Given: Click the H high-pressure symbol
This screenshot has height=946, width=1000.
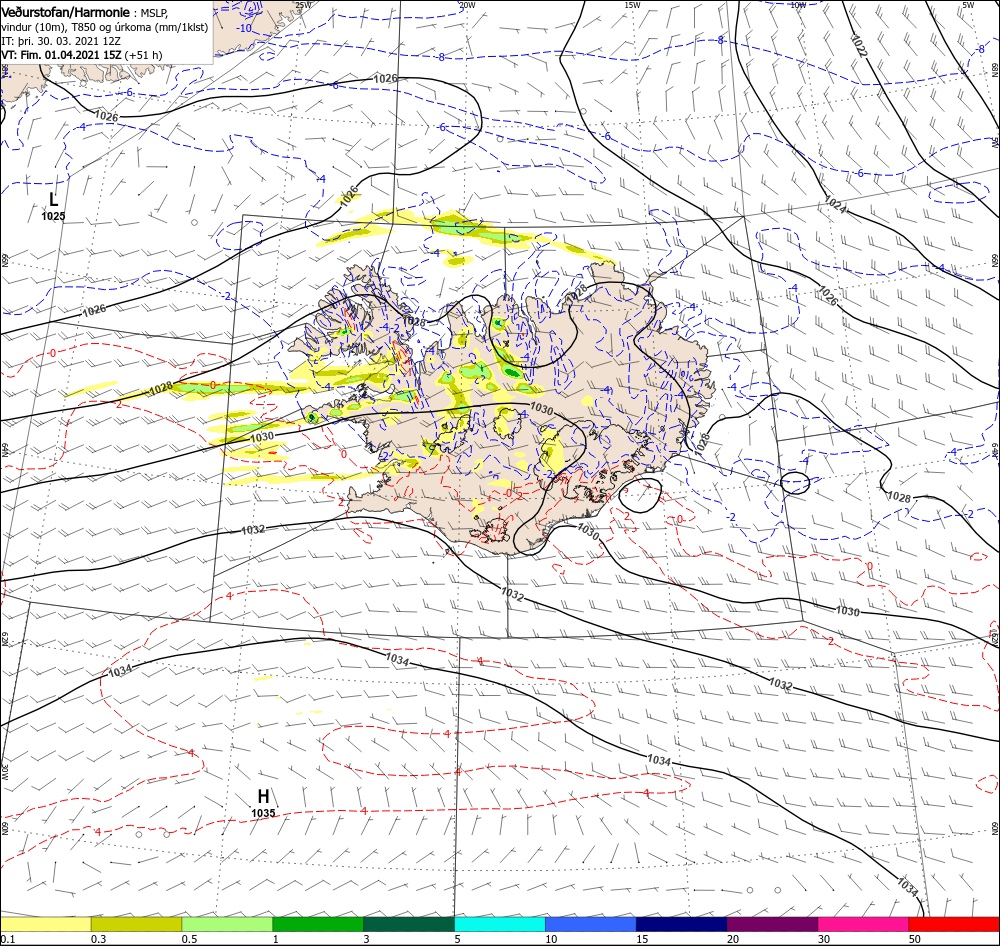Looking at the screenshot, I should point(263,796).
